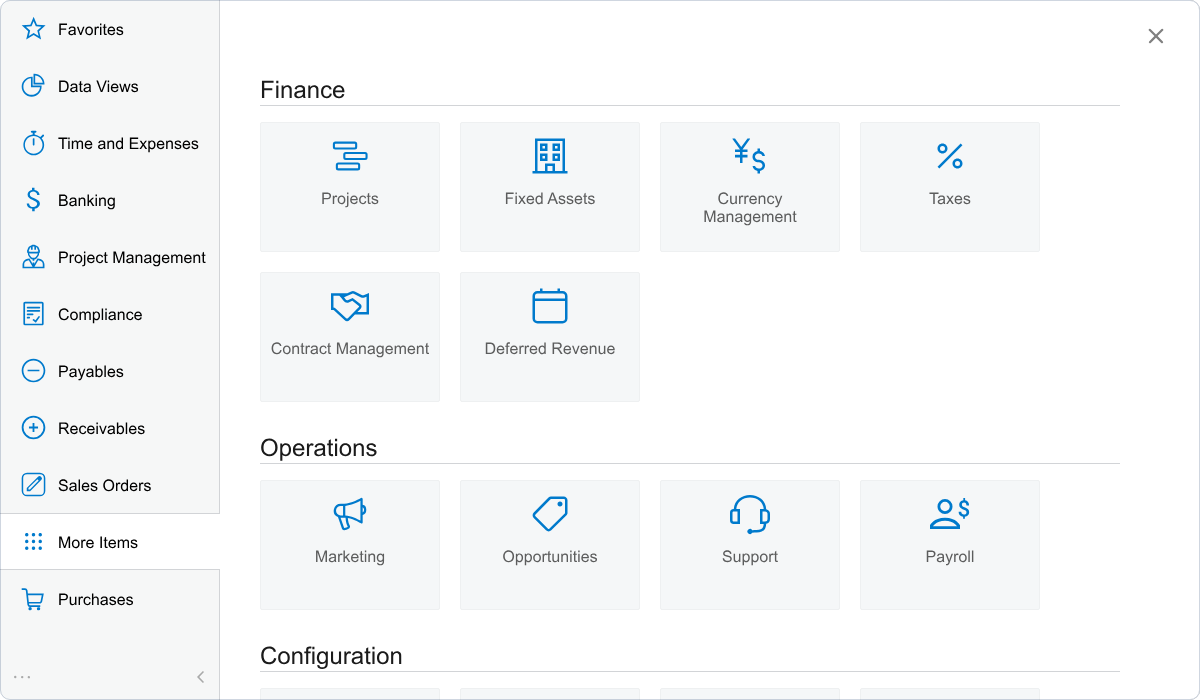Click the Taxes percent icon
Screen dimensions: 1200x700
(950, 156)
